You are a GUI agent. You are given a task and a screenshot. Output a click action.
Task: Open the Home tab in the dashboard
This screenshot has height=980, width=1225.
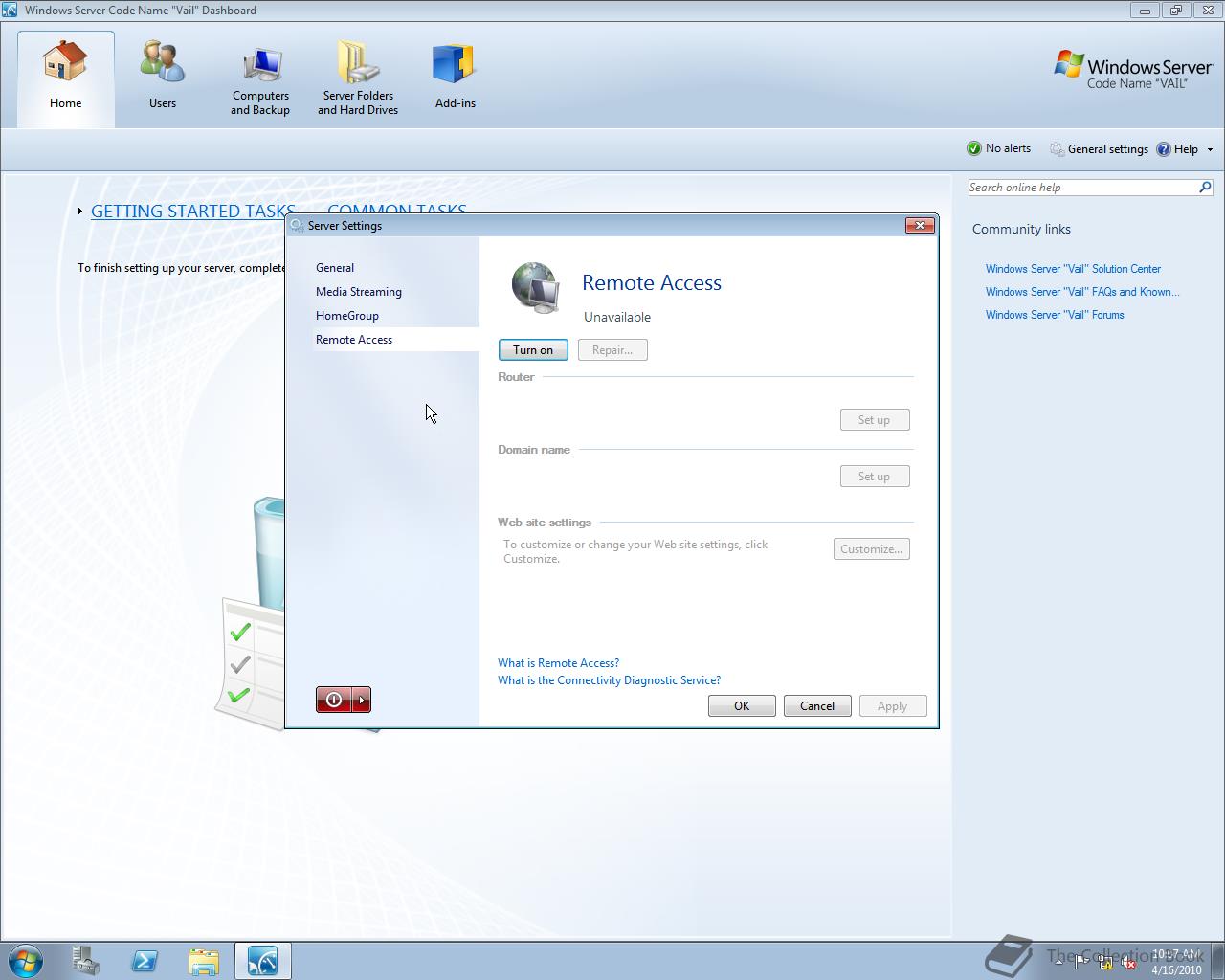[x=66, y=78]
